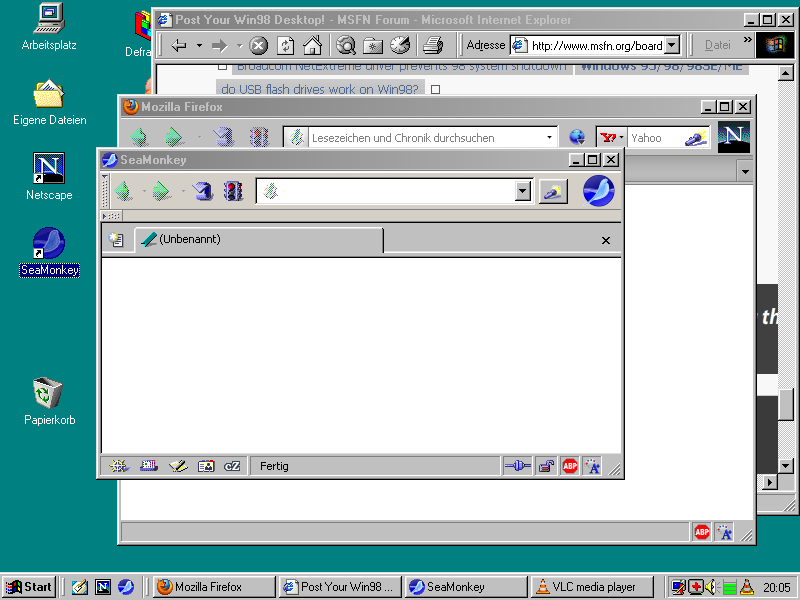800x600 pixels.
Task: Select Arbeitsplatz desktop icon
Action: (49, 27)
